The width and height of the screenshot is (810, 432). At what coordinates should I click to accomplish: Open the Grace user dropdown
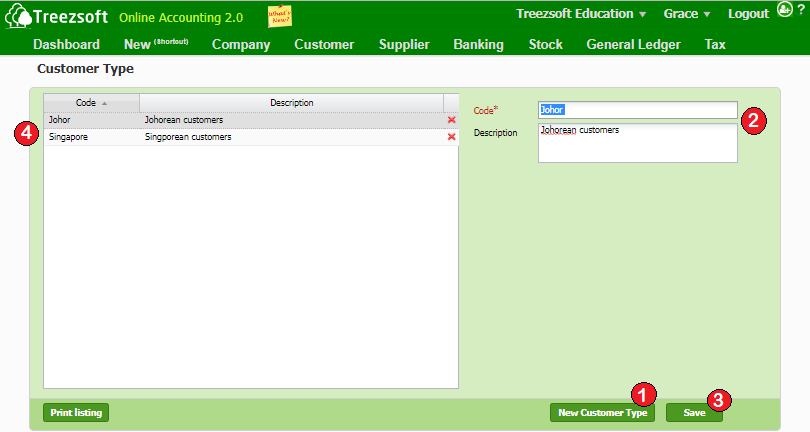tap(687, 14)
